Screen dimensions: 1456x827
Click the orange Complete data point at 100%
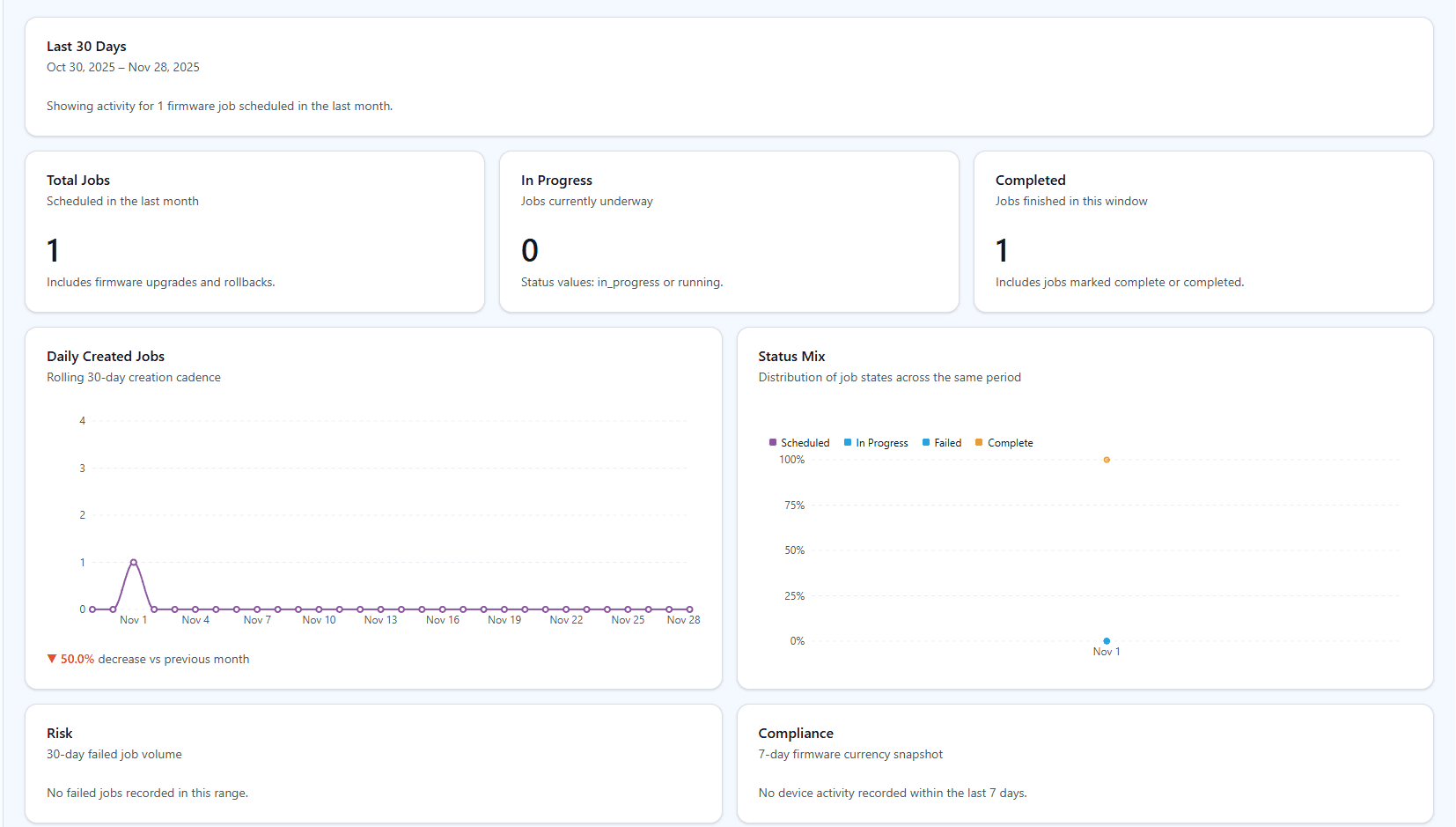1107,459
